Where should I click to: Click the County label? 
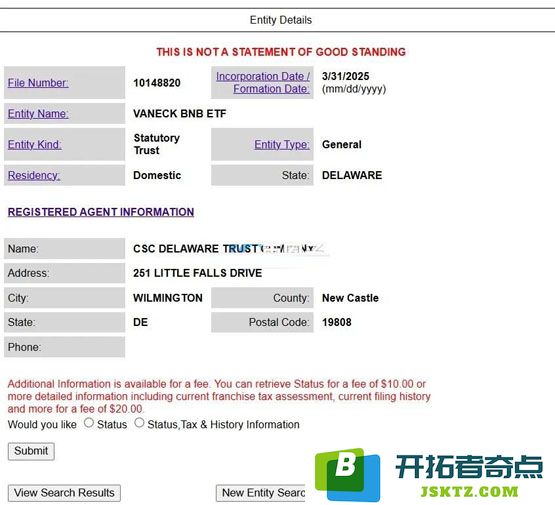(291, 298)
